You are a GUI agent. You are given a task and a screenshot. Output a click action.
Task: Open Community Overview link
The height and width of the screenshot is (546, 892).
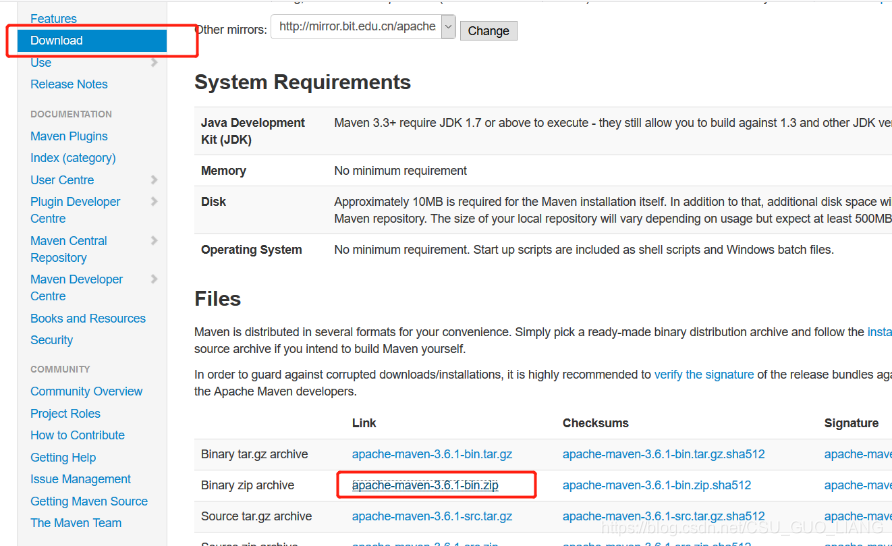pyautogui.click(x=86, y=391)
